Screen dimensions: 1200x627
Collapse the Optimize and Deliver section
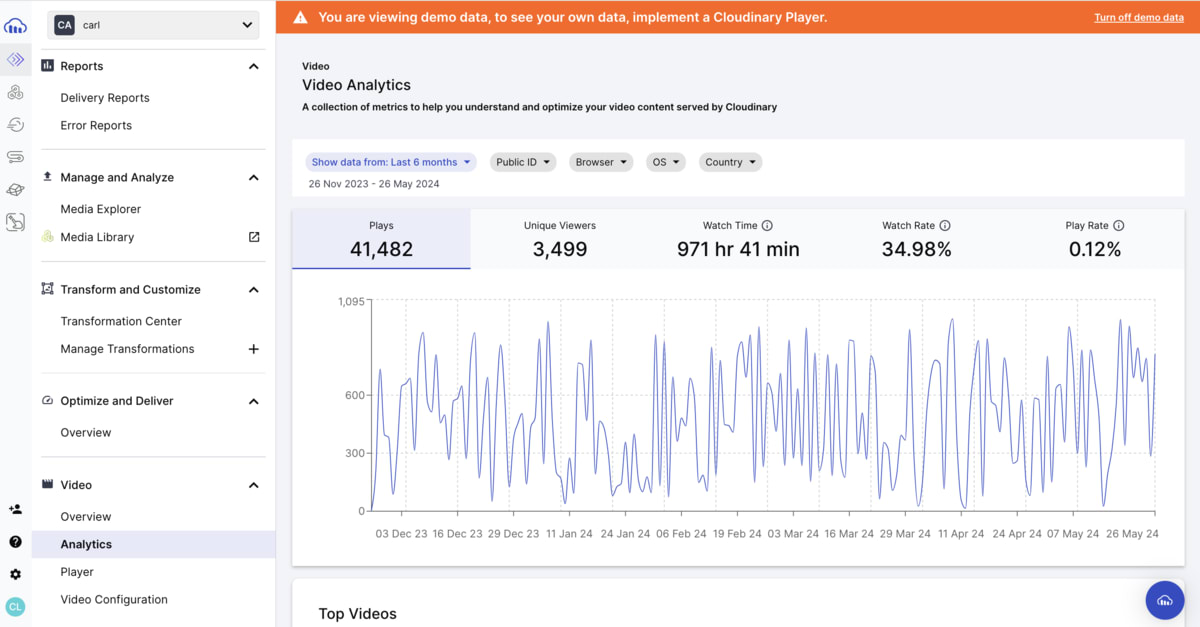(254, 401)
